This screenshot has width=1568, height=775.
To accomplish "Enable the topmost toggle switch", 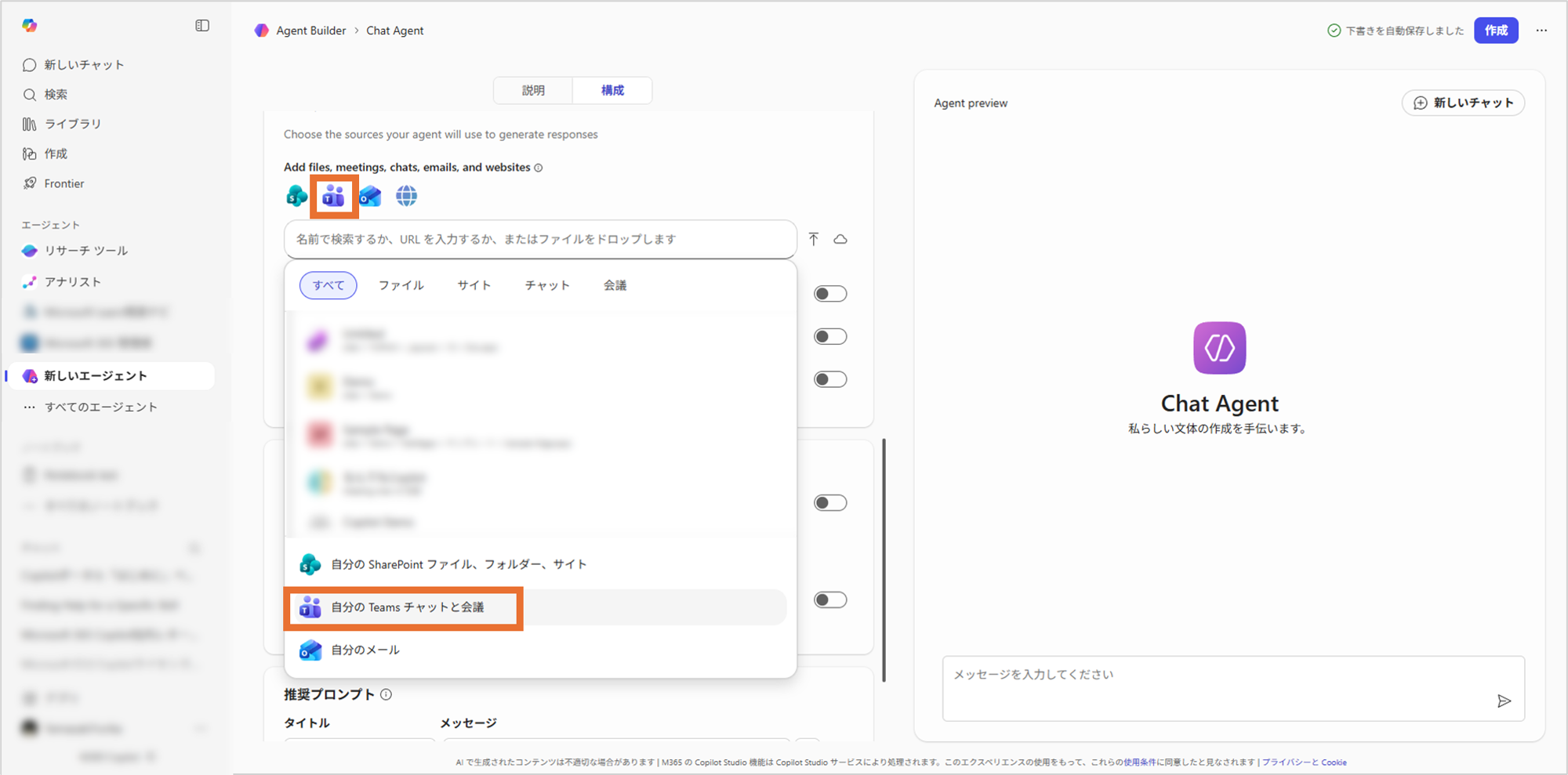I will pos(829,294).
